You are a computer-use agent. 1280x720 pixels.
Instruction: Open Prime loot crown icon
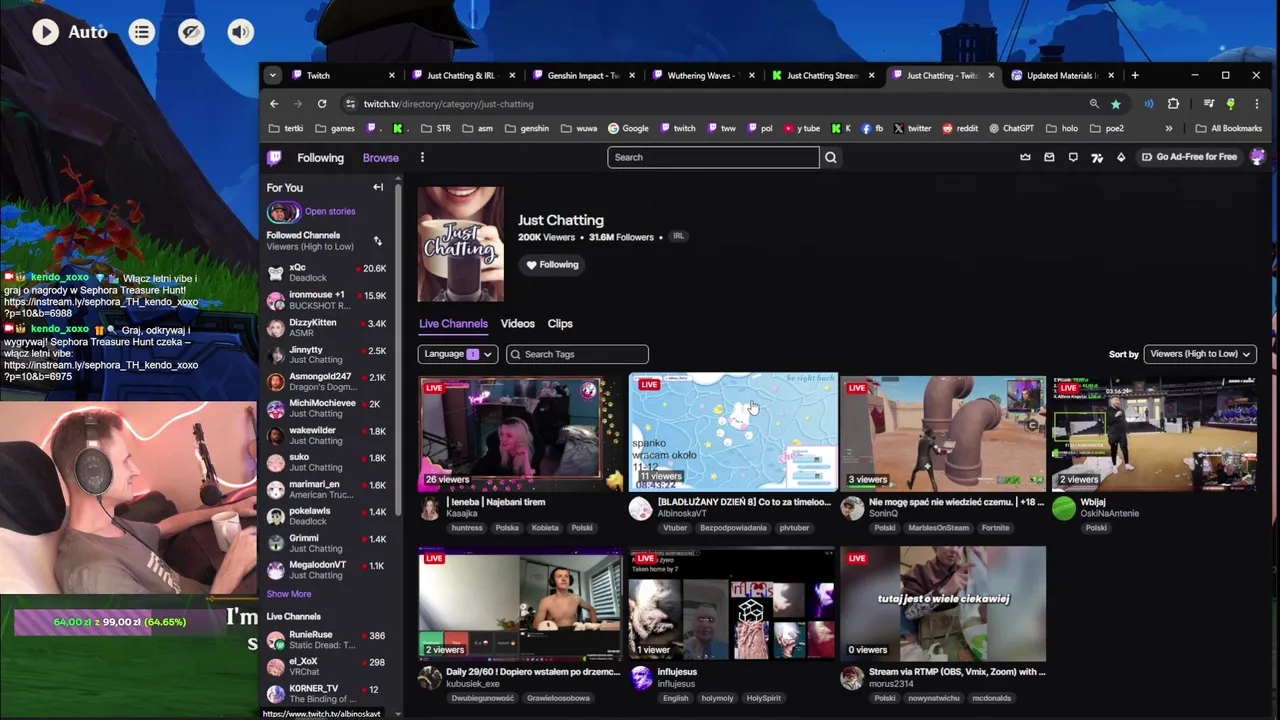tap(1025, 157)
